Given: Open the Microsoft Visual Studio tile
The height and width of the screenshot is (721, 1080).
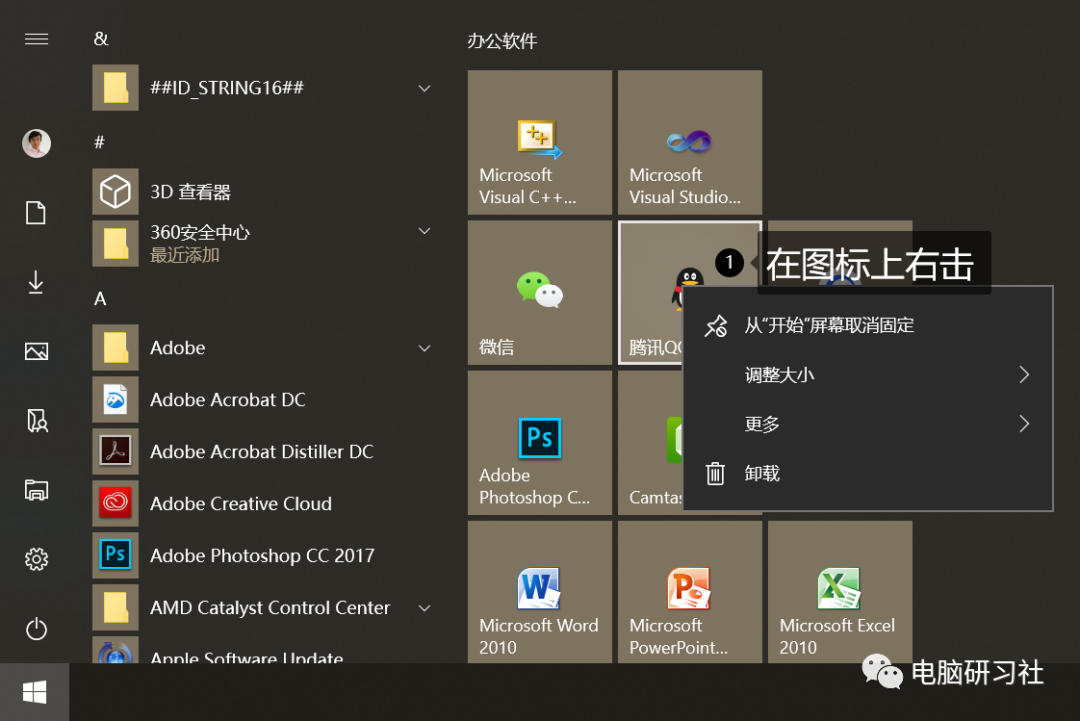Looking at the screenshot, I should tap(690, 143).
